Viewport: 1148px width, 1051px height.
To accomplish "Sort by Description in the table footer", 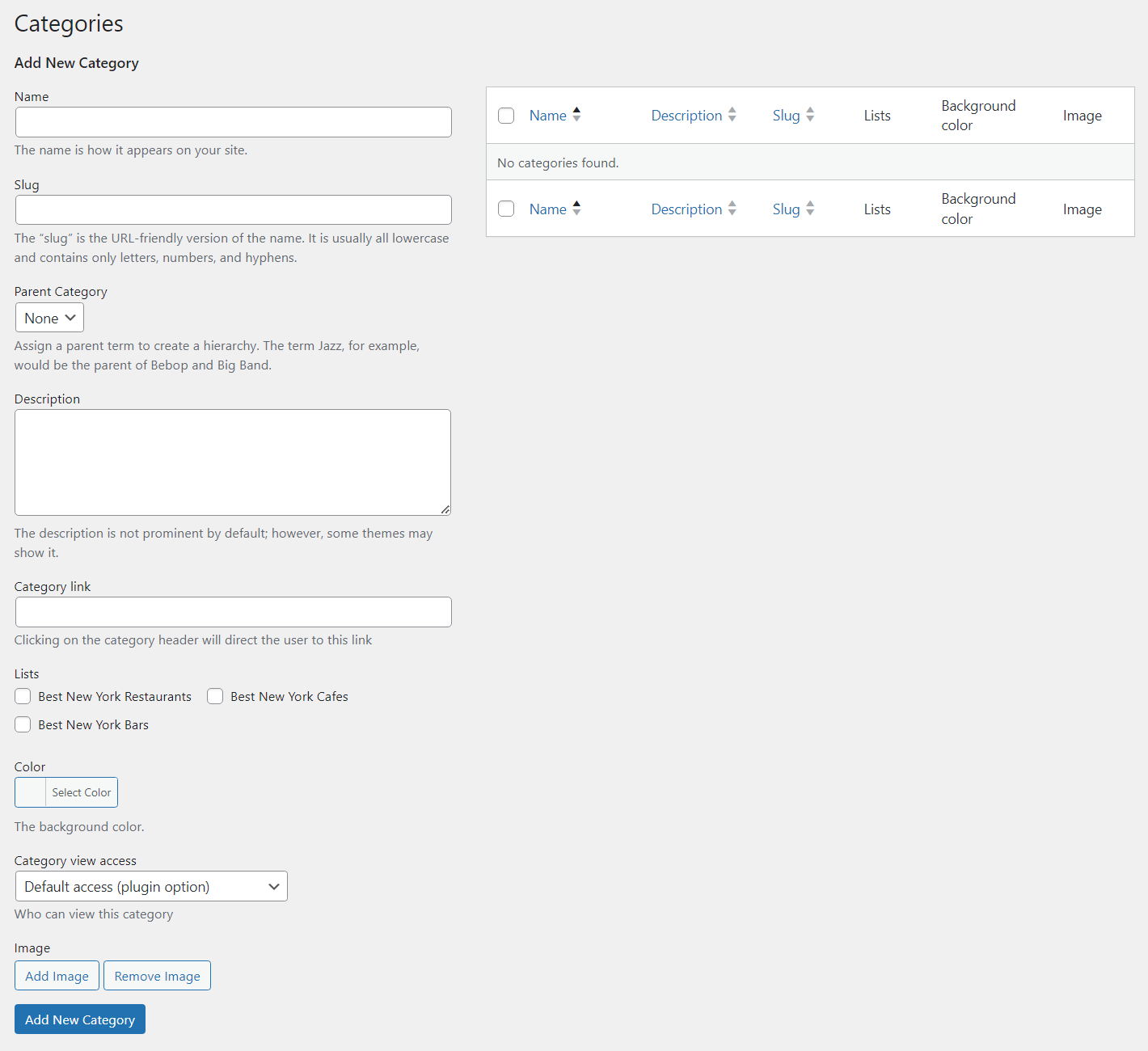I will [x=686, y=209].
